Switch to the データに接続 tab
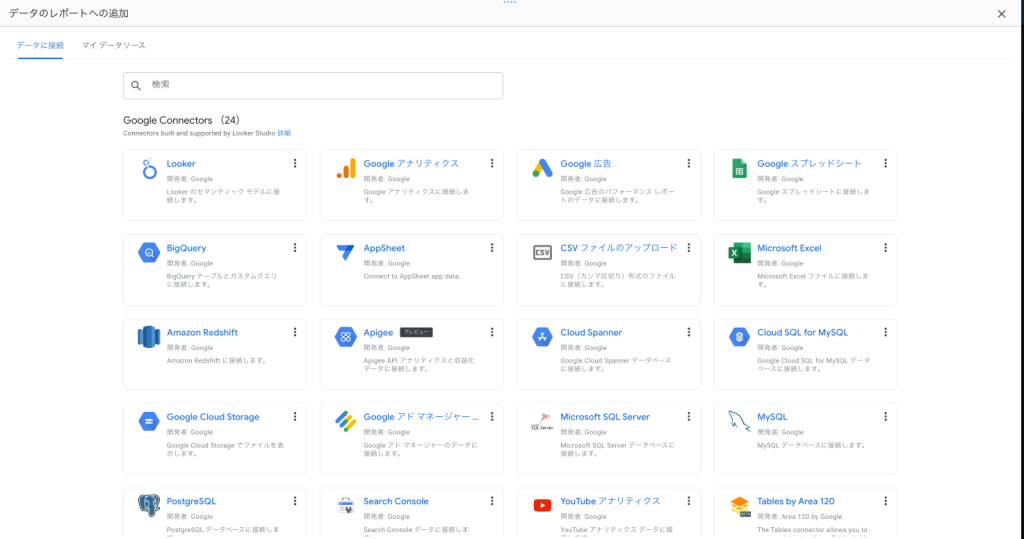1024x539 pixels. [x=40, y=46]
